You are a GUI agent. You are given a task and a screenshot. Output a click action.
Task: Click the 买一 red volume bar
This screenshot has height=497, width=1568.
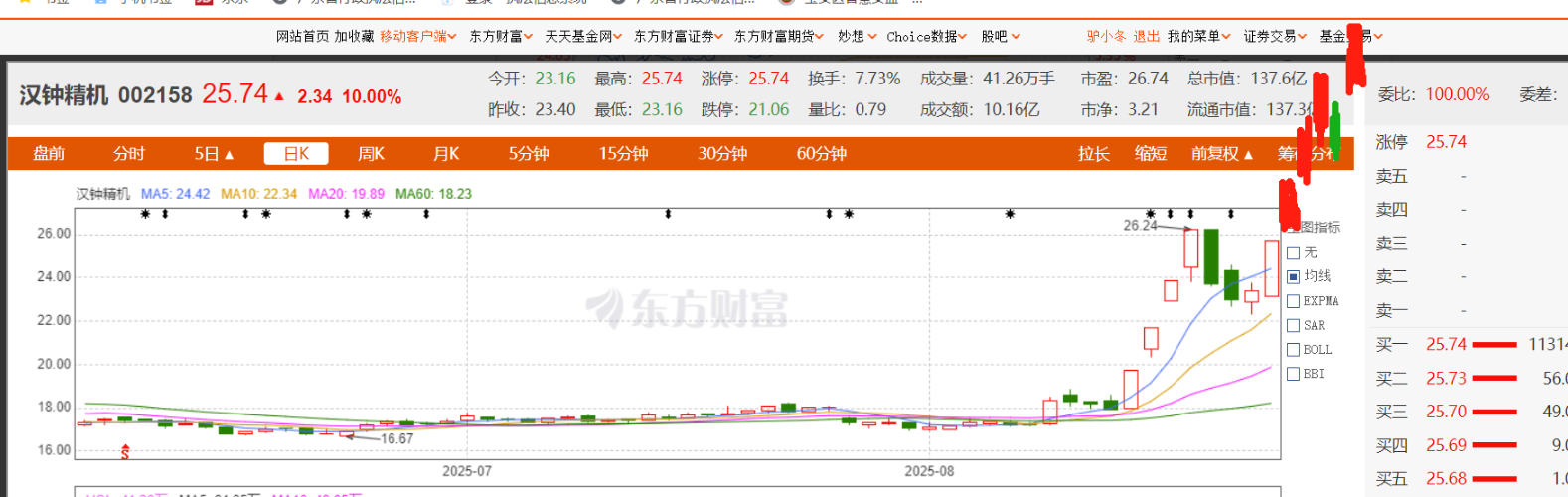[1494, 345]
